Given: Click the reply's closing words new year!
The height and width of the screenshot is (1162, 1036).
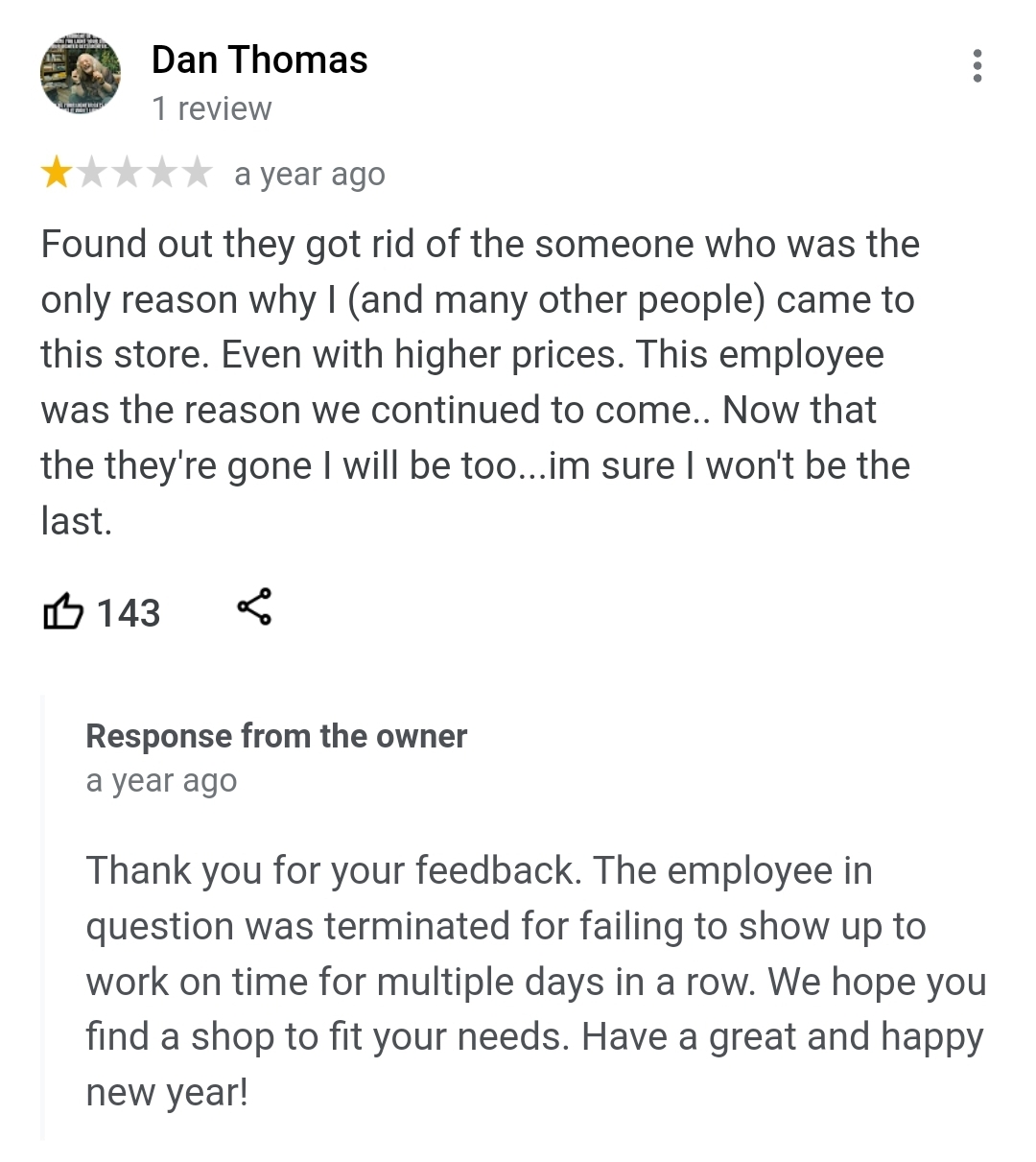Looking at the screenshot, I should 167,1093.
